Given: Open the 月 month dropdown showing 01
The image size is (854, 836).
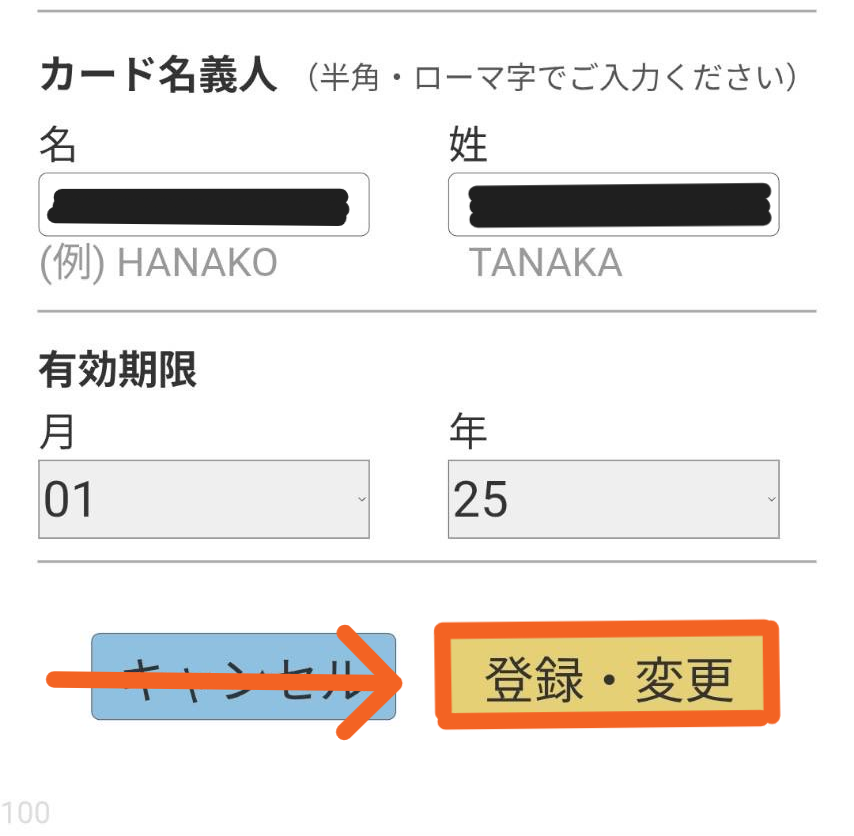Looking at the screenshot, I should click(203, 499).
